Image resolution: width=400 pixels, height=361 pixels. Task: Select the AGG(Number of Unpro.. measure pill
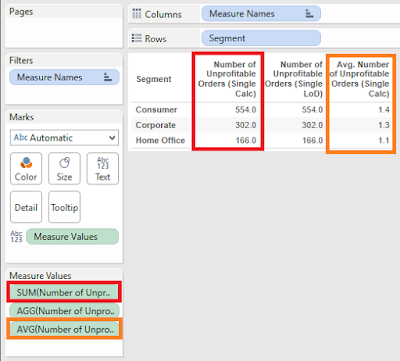coord(64,310)
